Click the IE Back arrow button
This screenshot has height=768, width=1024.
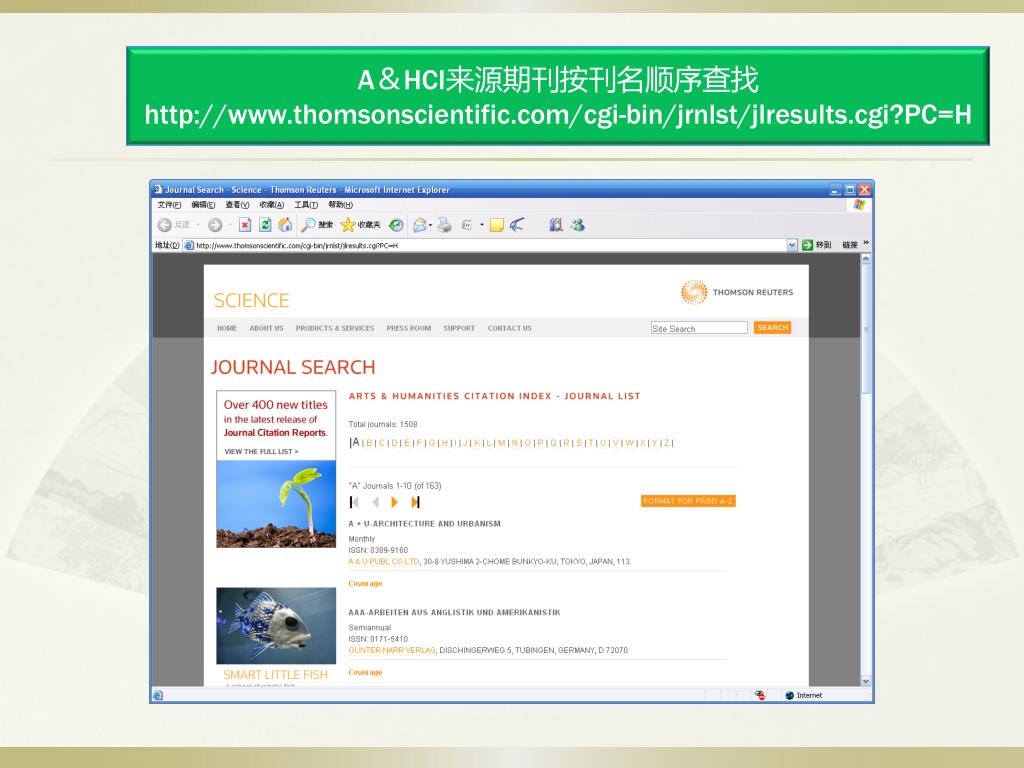(165, 225)
